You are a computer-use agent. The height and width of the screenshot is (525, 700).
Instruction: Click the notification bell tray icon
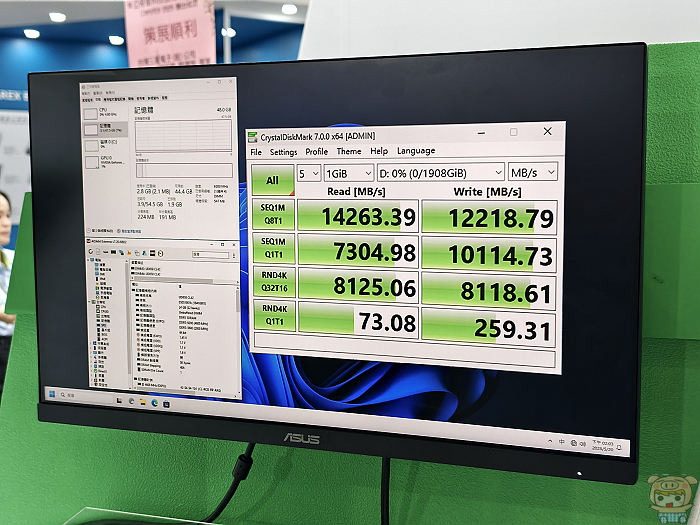tap(619, 447)
